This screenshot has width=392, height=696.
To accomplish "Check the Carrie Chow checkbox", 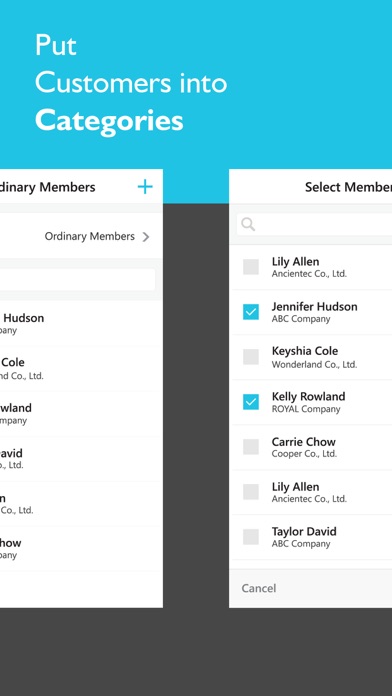I will [251, 447].
